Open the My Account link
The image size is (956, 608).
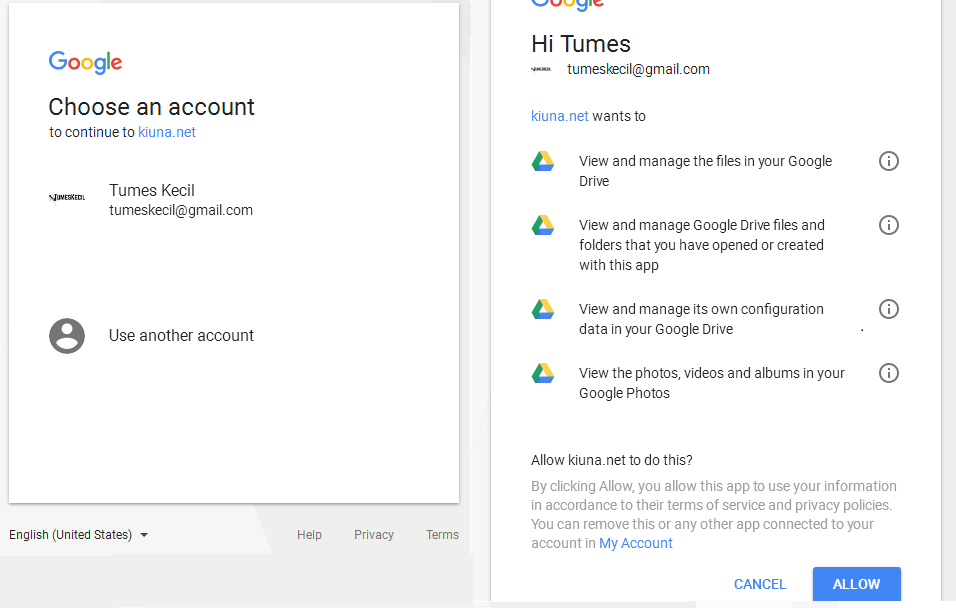(x=636, y=543)
